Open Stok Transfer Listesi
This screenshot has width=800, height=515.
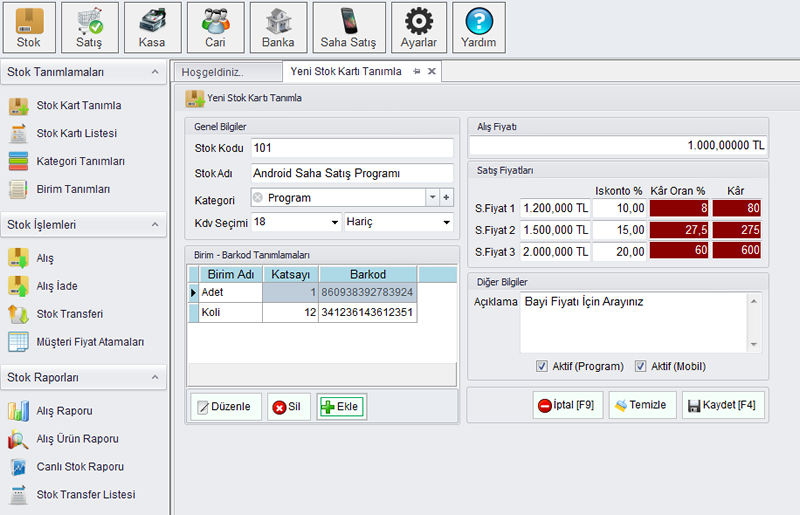[x=71, y=495]
